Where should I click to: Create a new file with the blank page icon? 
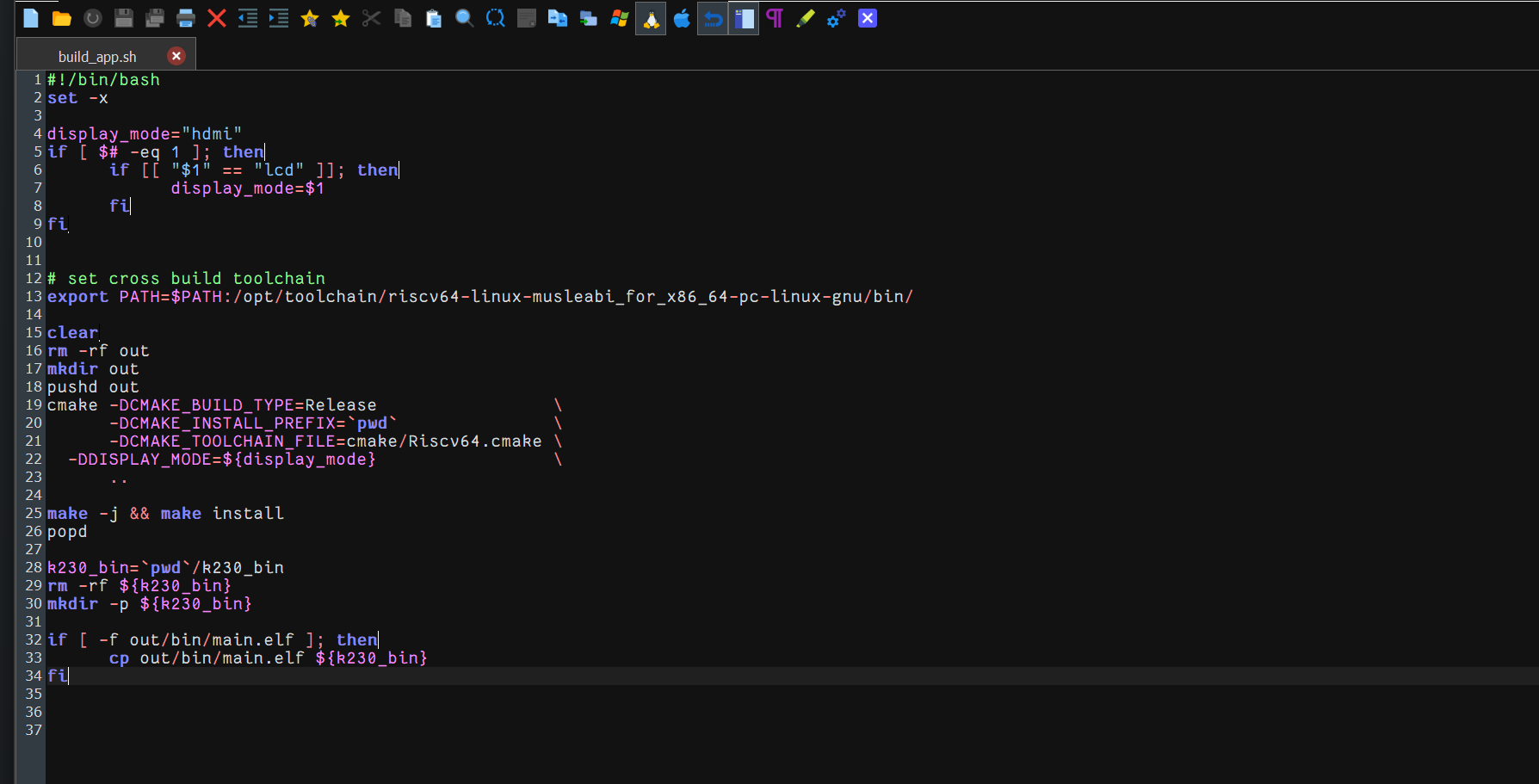coord(31,18)
